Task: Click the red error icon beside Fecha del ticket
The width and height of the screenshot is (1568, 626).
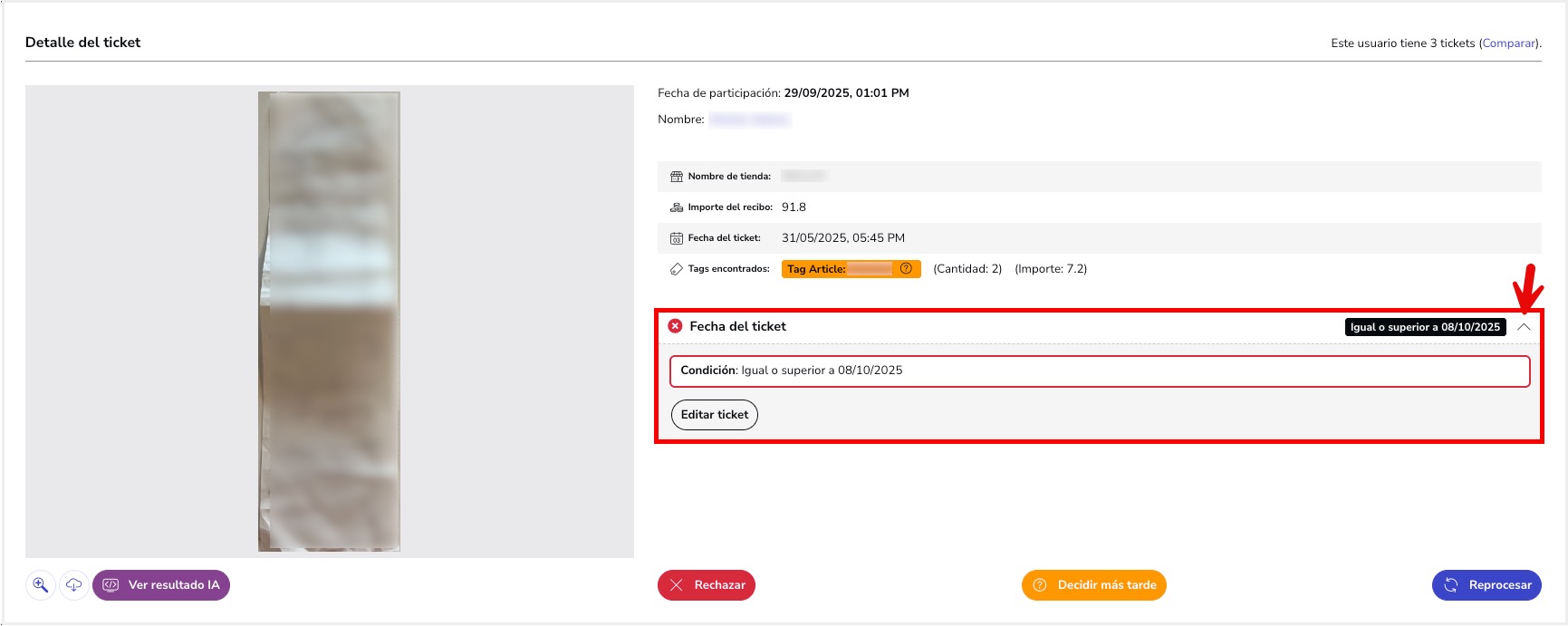Action: [675, 326]
